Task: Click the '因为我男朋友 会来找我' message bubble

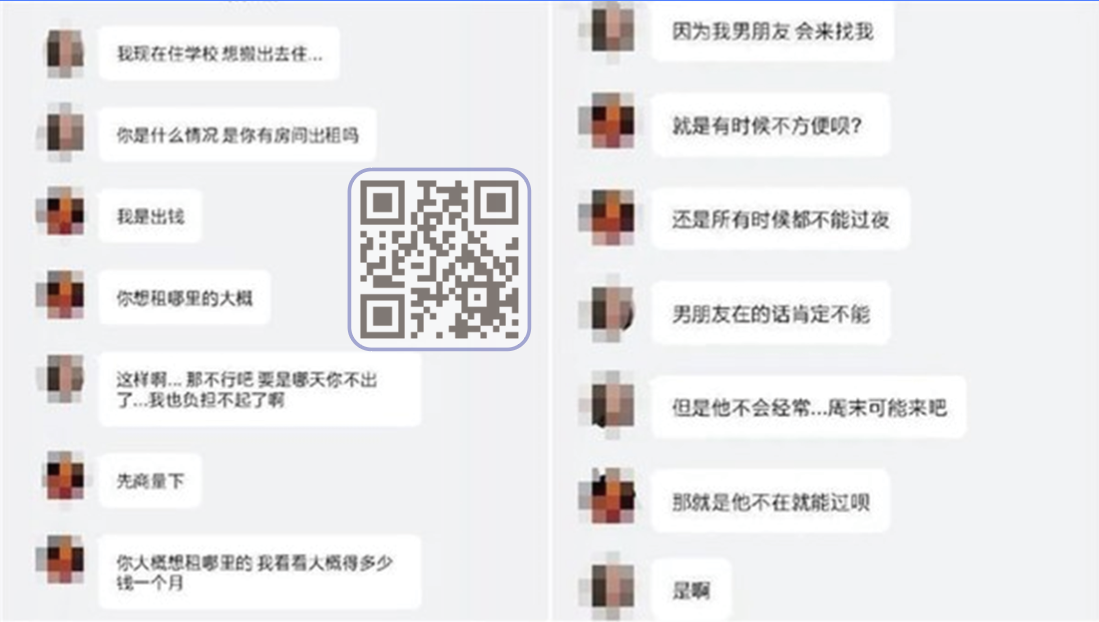Action: coord(772,31)
